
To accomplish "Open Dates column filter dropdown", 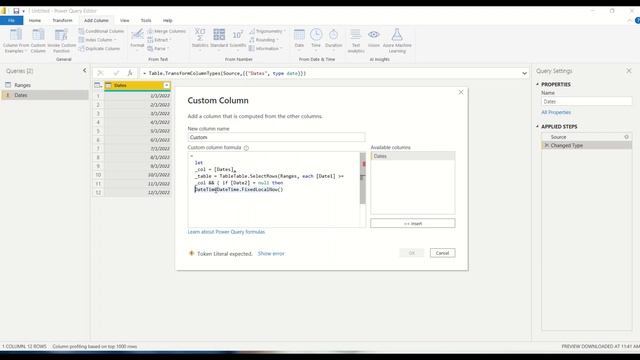I will [167, 85].
